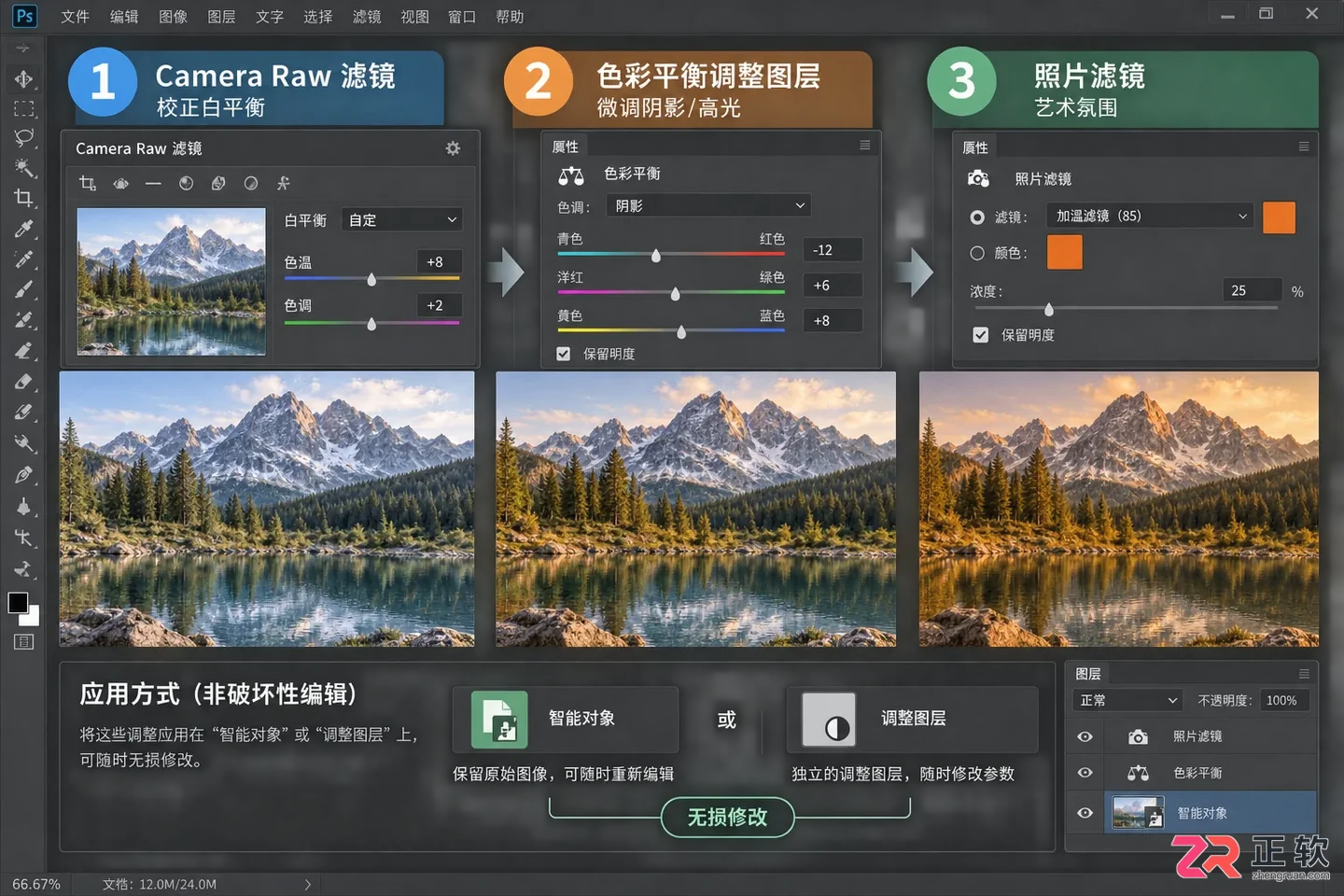Click crop icon in Camera Raw toolbar

pyautogui.click(x=88, y=183)
